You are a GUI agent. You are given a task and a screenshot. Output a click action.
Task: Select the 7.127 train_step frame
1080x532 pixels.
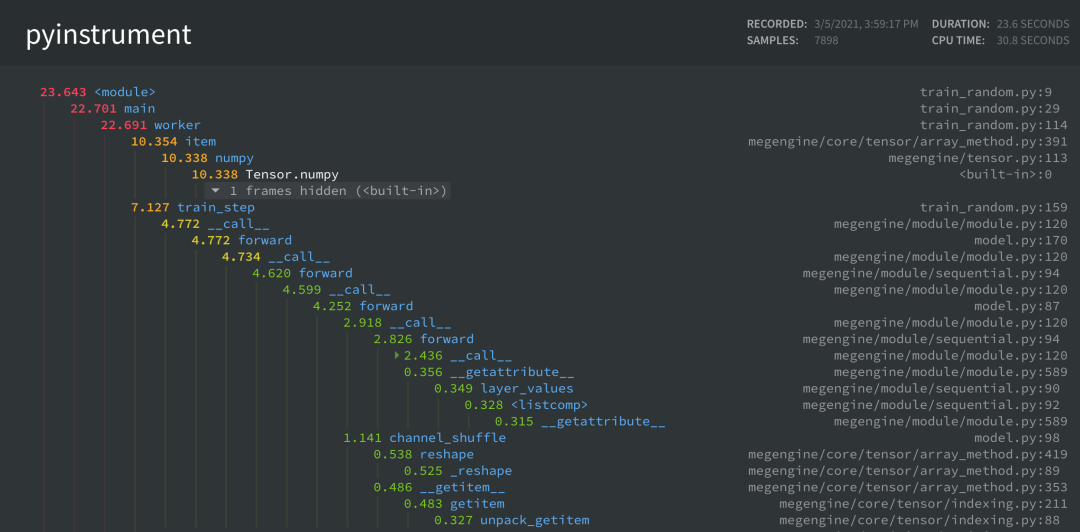193,207
